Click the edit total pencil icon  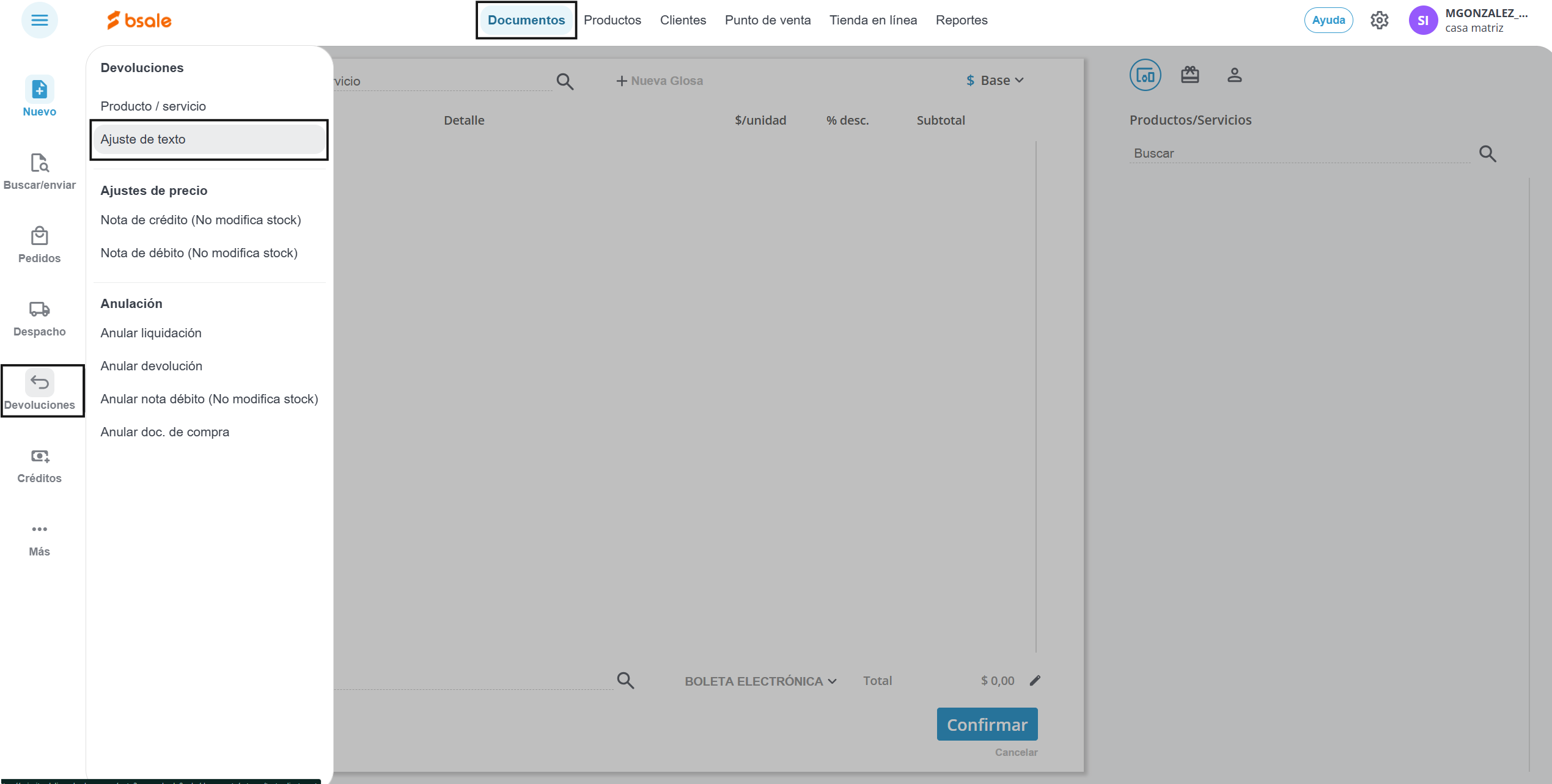tap(1035, 681)
